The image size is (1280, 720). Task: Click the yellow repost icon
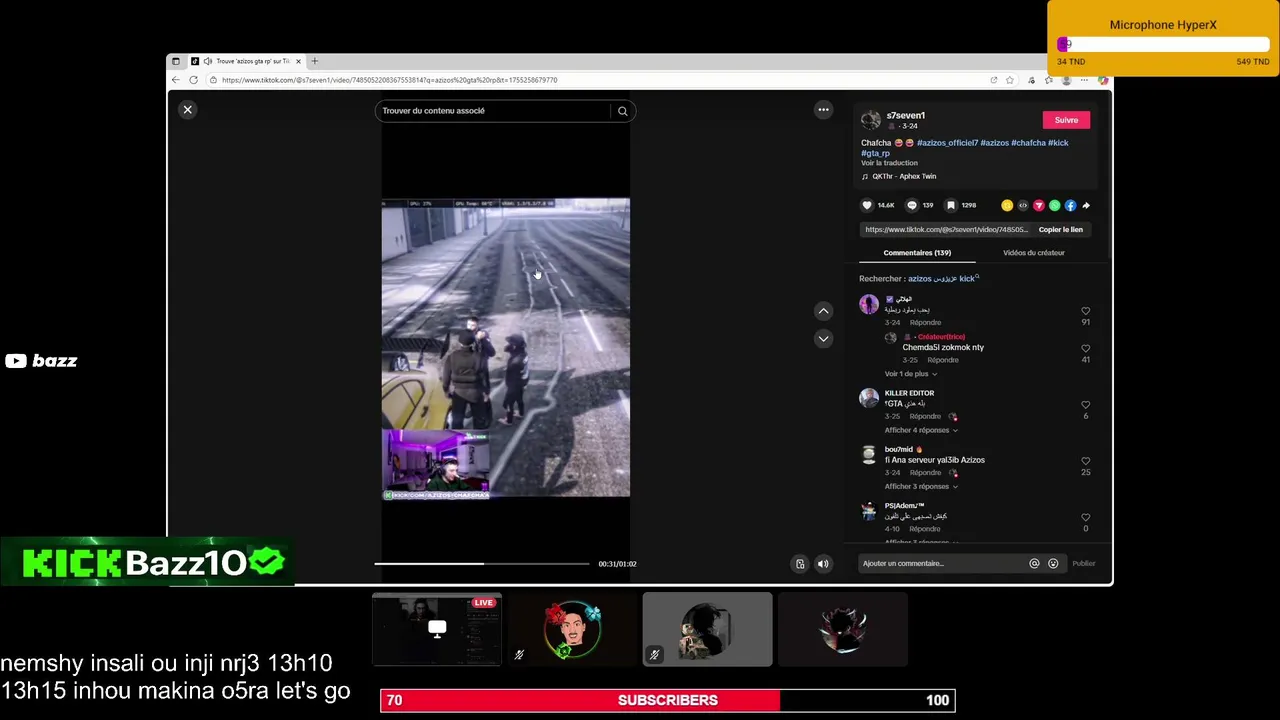(x=1007, y=205)
